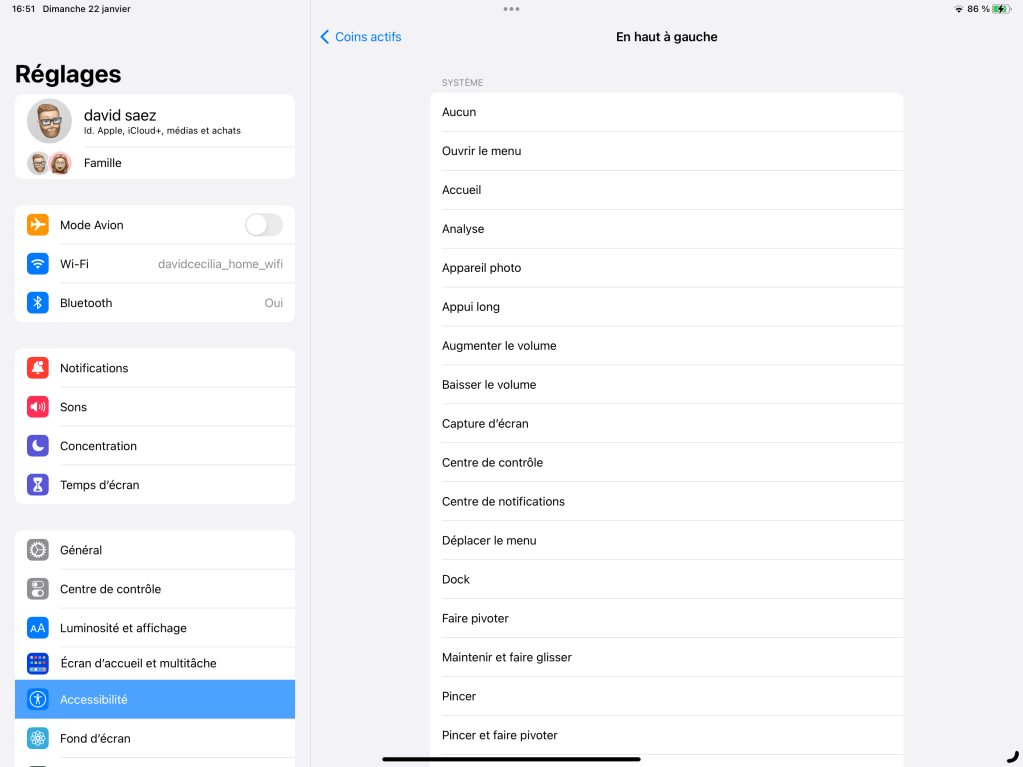Open Fond d'écran via its flower icon

pos(38,739)
